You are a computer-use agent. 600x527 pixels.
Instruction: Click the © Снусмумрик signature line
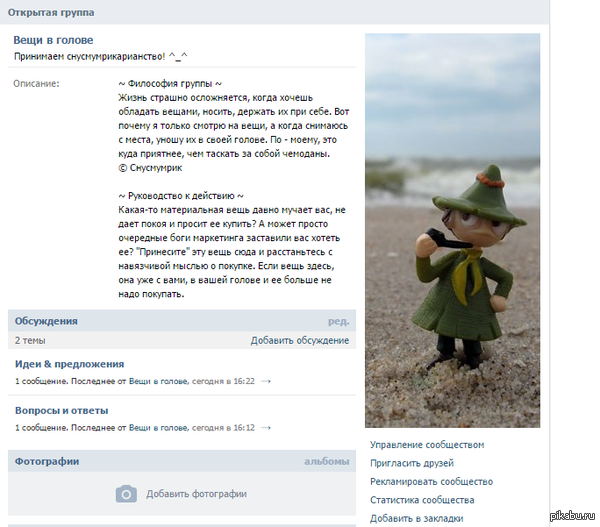point(150,168)
